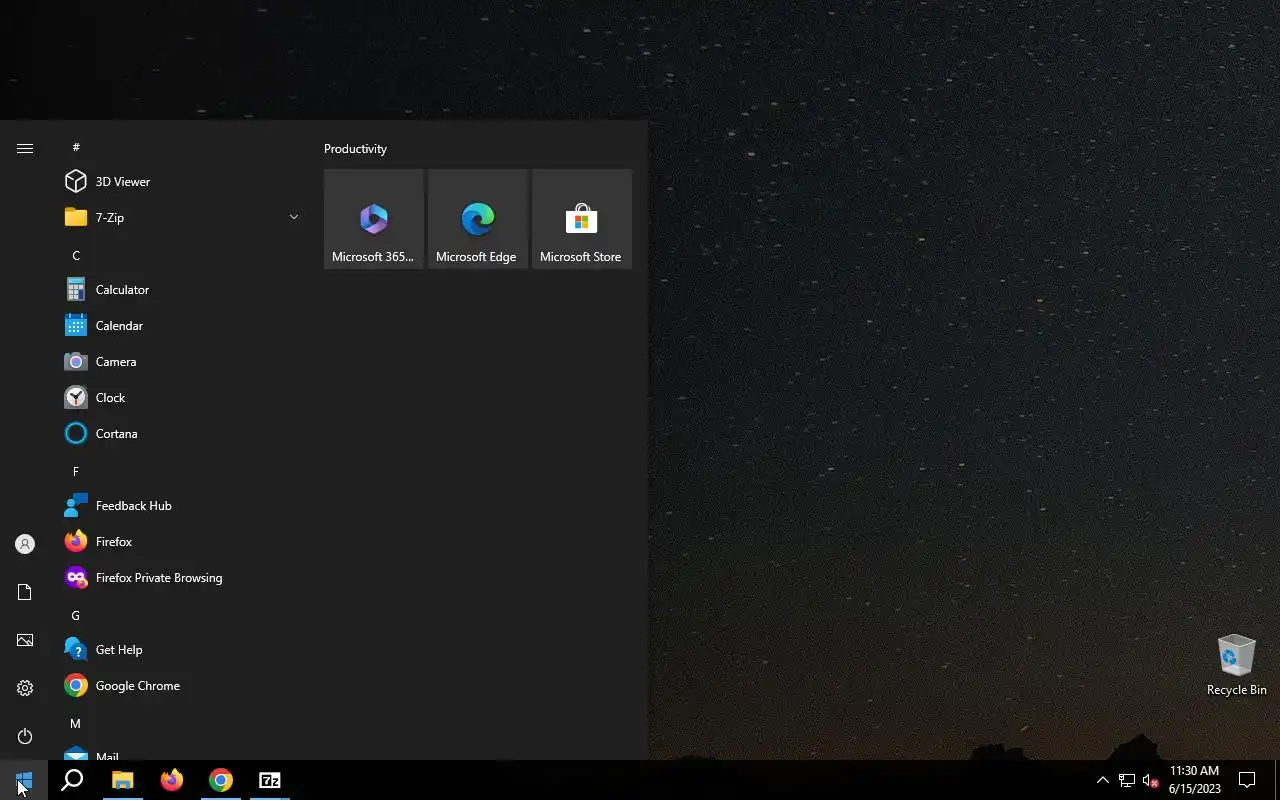The height and width of the screenshot is (800, 1280).
Task: Open the user account icon in Start
Action: click(25, 544)
